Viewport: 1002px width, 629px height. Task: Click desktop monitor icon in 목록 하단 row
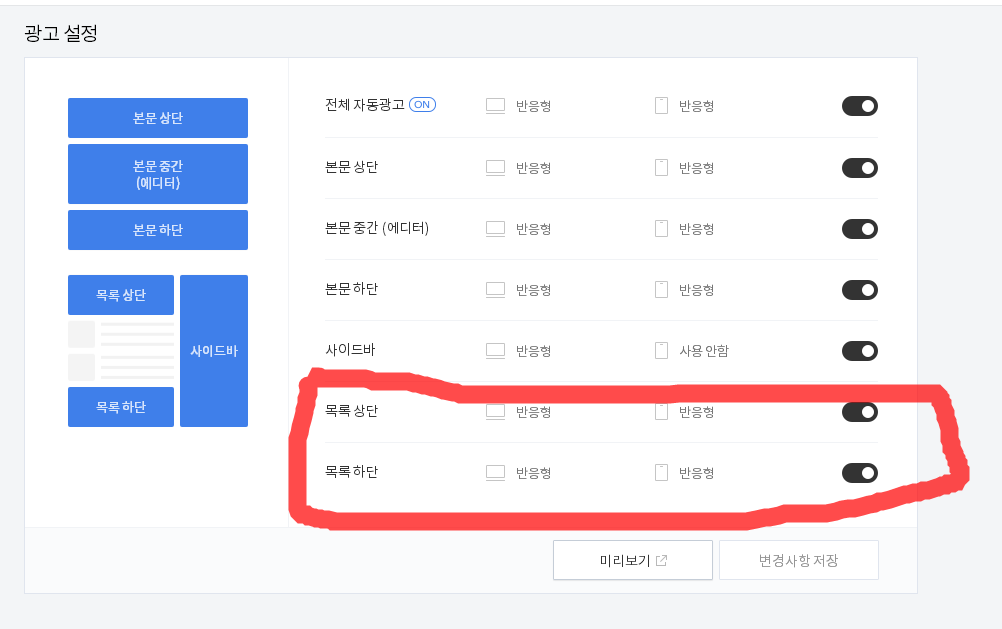(x=495, y=473)
